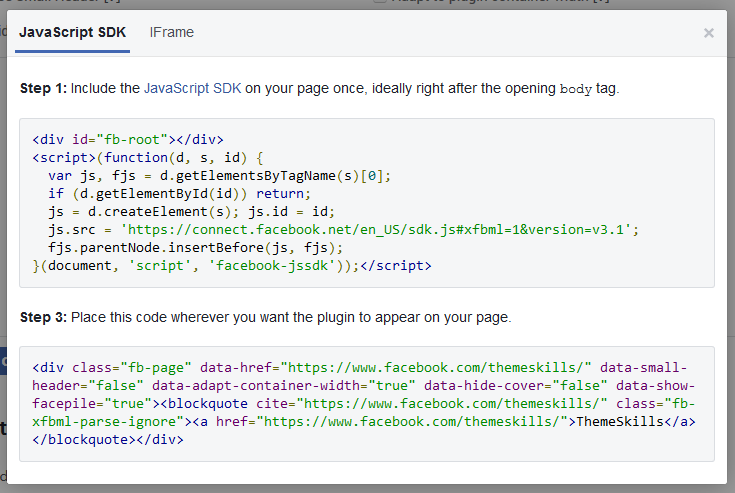This screenshot has height=493, width=735.
Task: Open the JavaScript SDK link in Step 1
Action: point(192,88)
